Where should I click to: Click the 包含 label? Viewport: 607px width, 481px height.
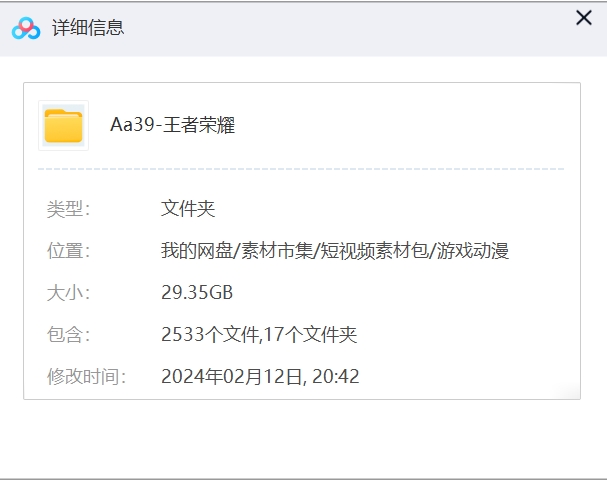pos(68,335)
